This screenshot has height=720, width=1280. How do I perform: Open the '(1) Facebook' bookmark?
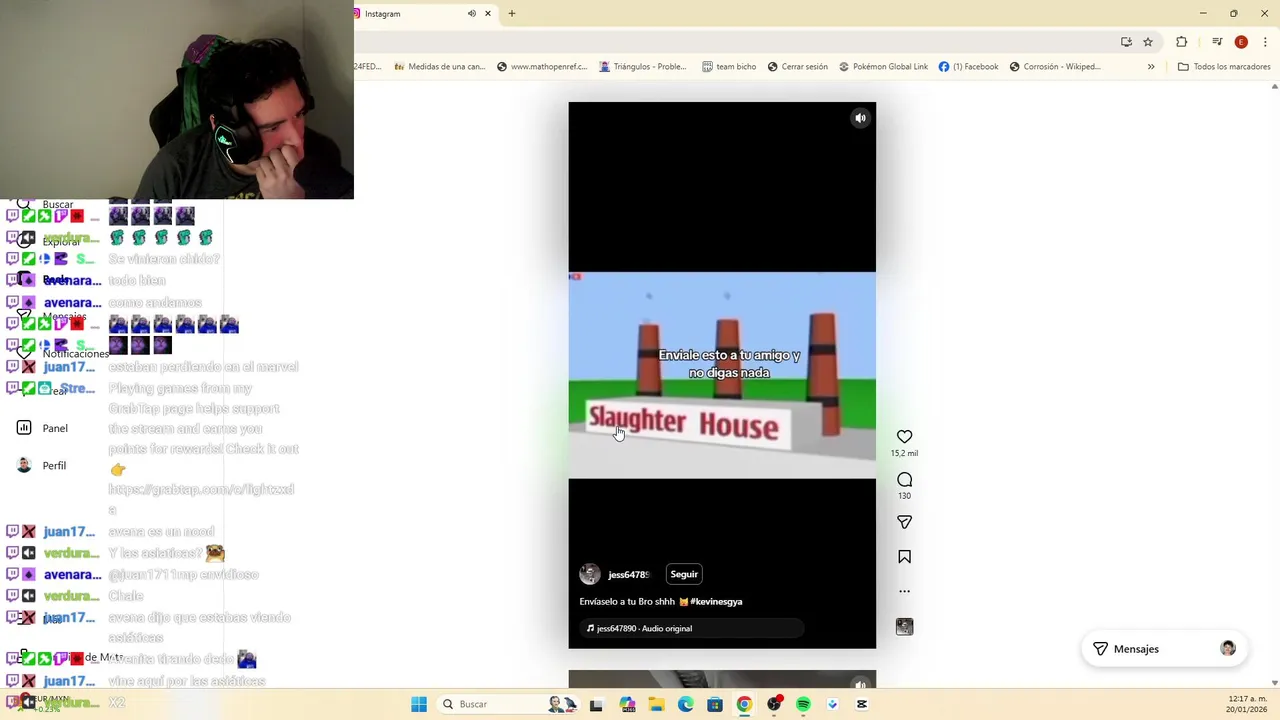(968, 67)
